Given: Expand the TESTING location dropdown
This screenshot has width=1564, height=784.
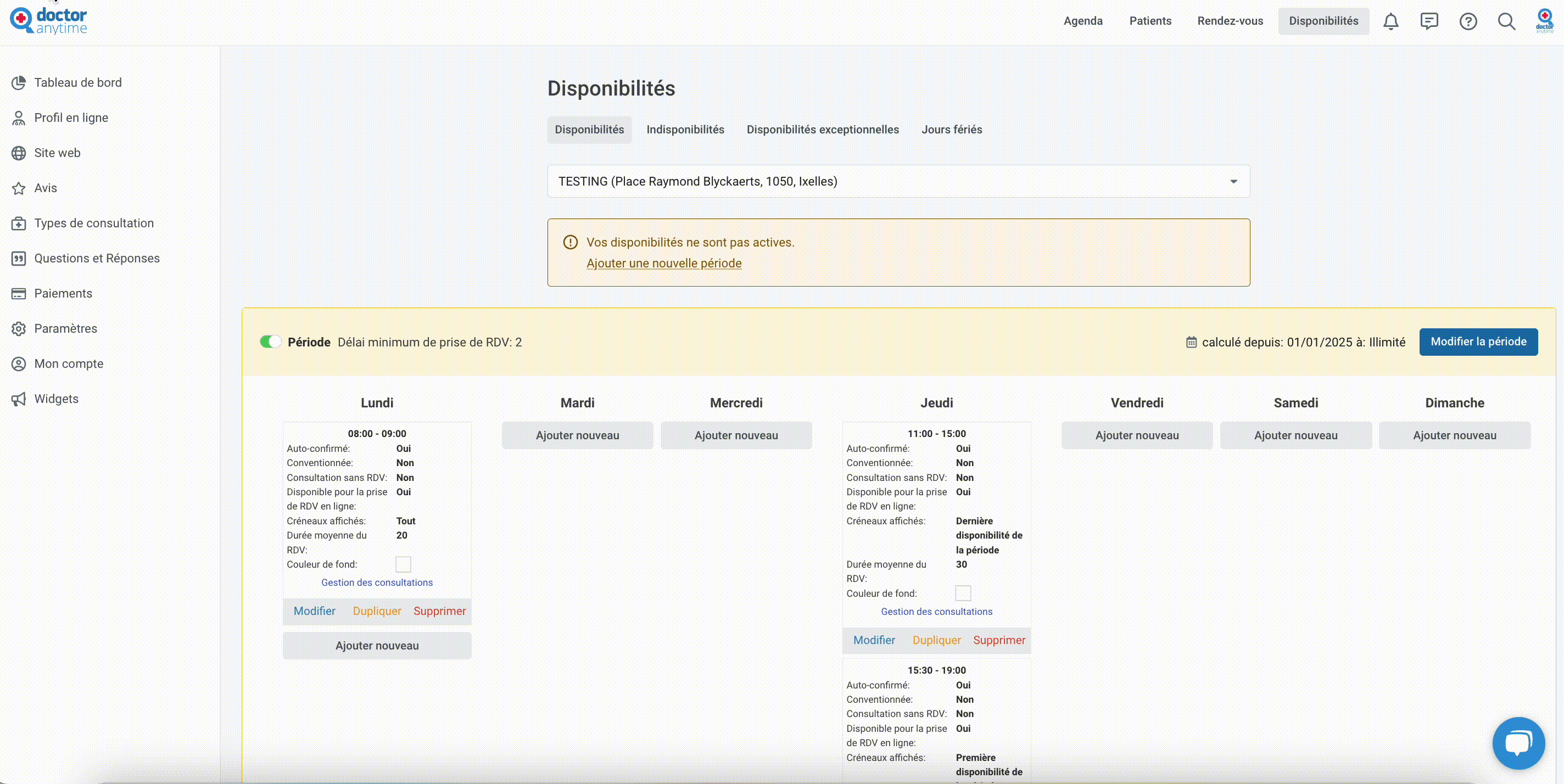Looking at the screenshot, I should coord(898,181).
